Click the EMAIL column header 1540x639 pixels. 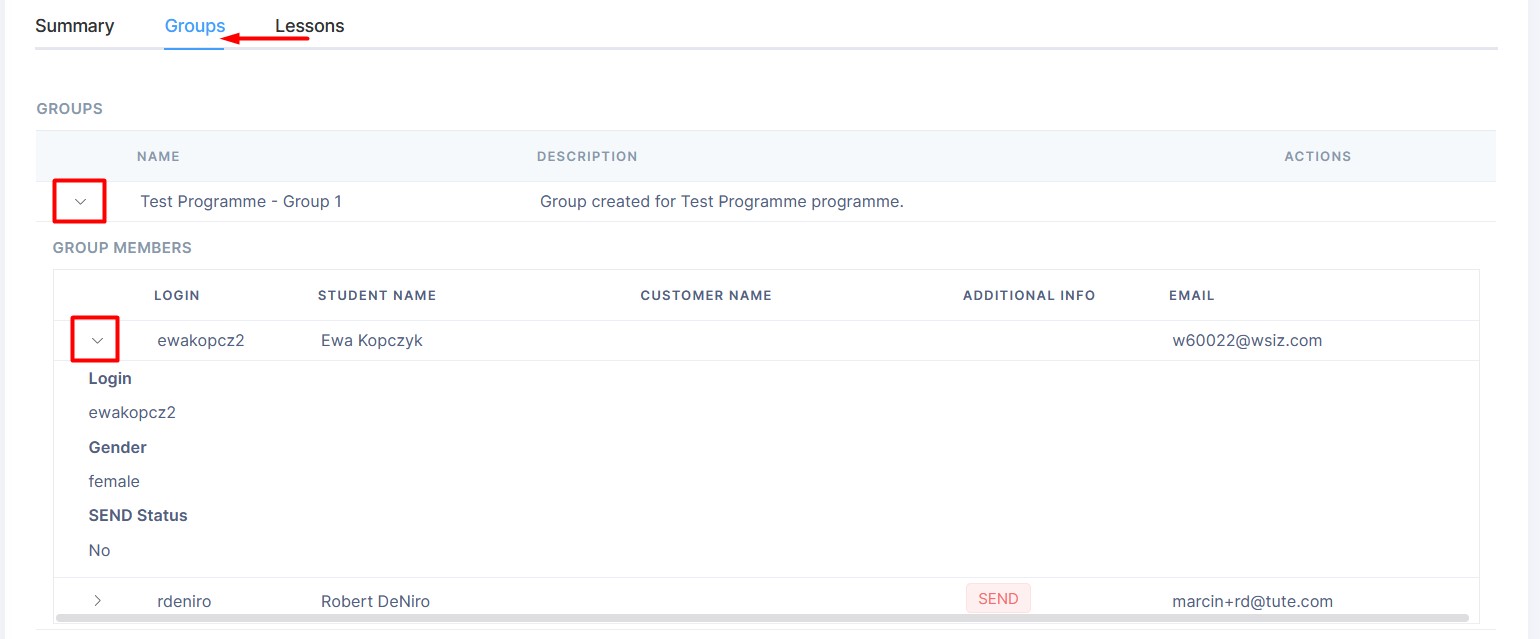1191,296
